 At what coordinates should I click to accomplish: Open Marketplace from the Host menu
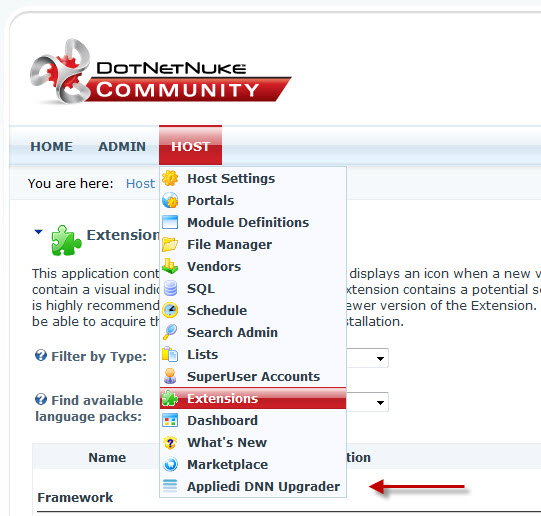coord(253,464)
